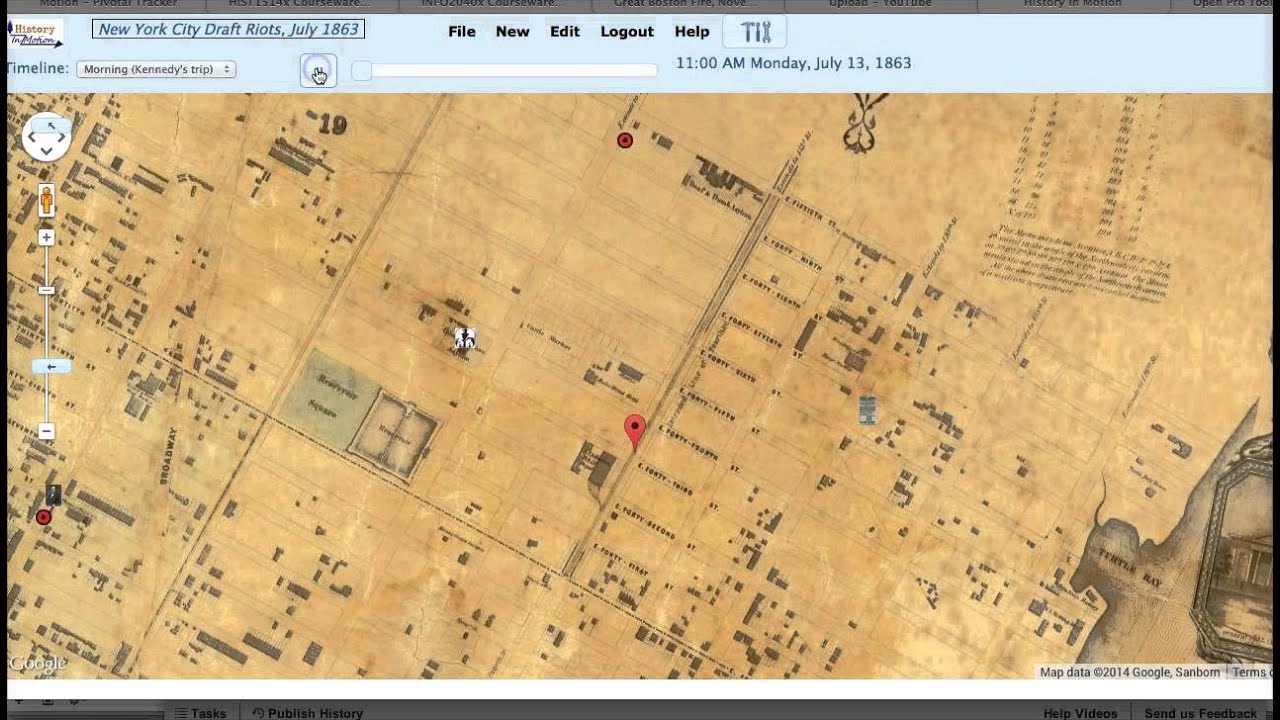Click the red circle marker at lower left

[43, 517]
